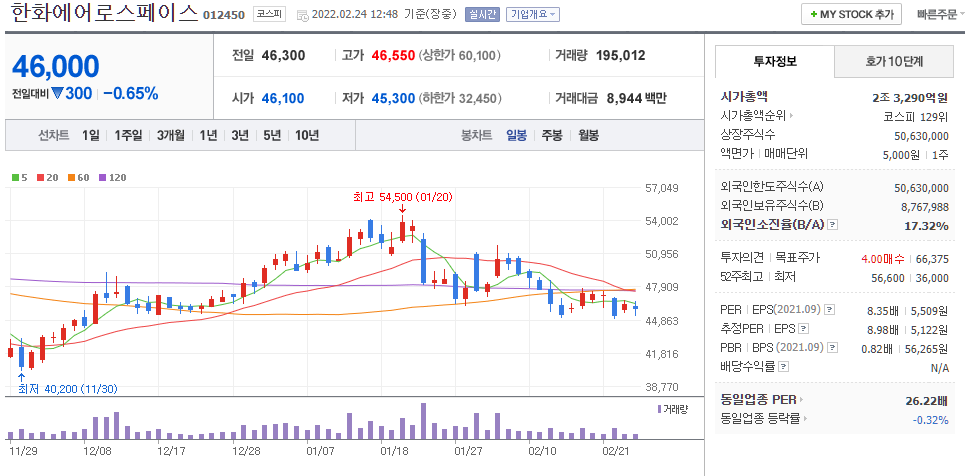Click the help icon next to PBR BPS
The width and height of the screenshot is (971, 476).
click(x=834, y=348)
